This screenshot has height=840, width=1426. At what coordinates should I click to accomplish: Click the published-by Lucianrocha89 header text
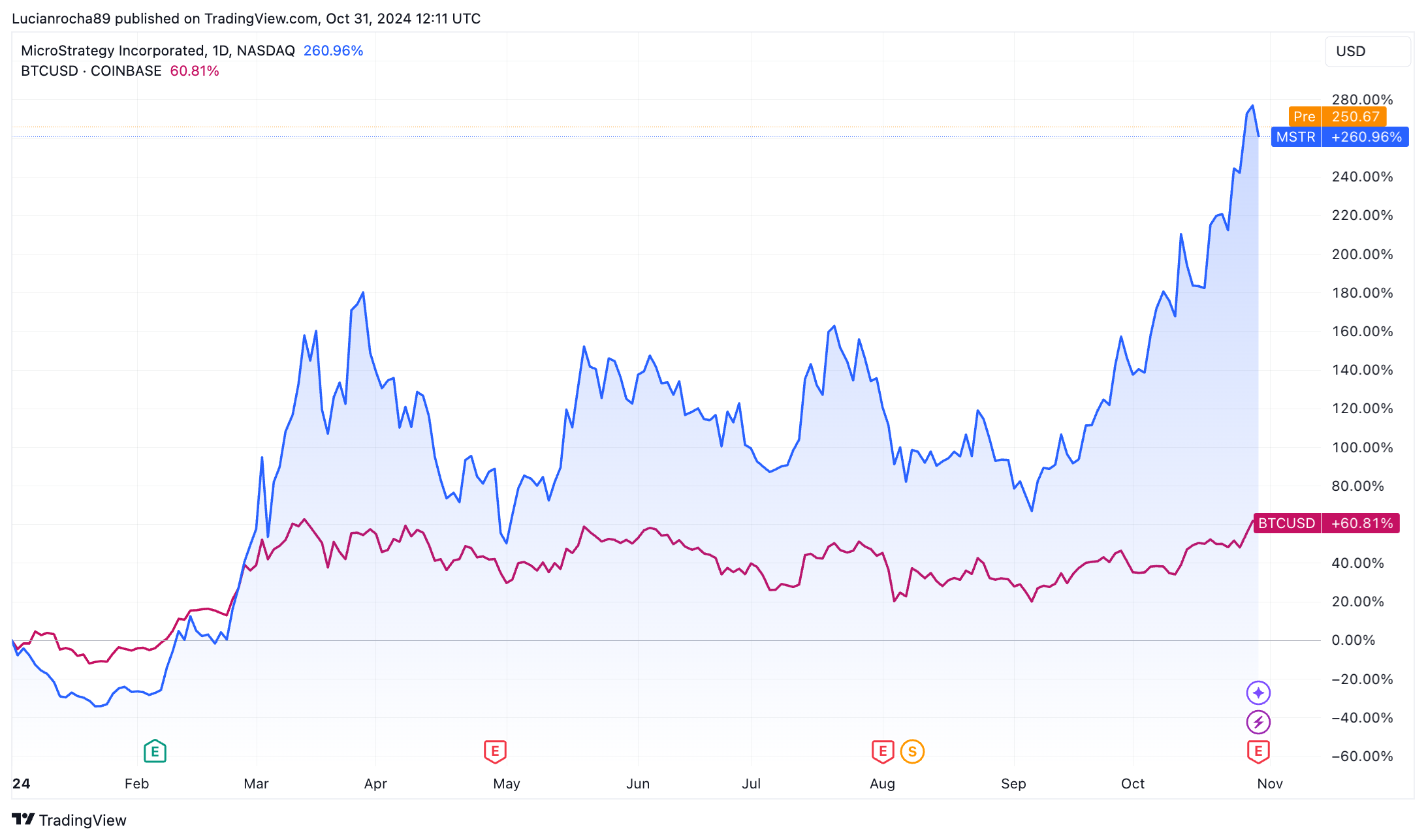click(x=246, y=18)
